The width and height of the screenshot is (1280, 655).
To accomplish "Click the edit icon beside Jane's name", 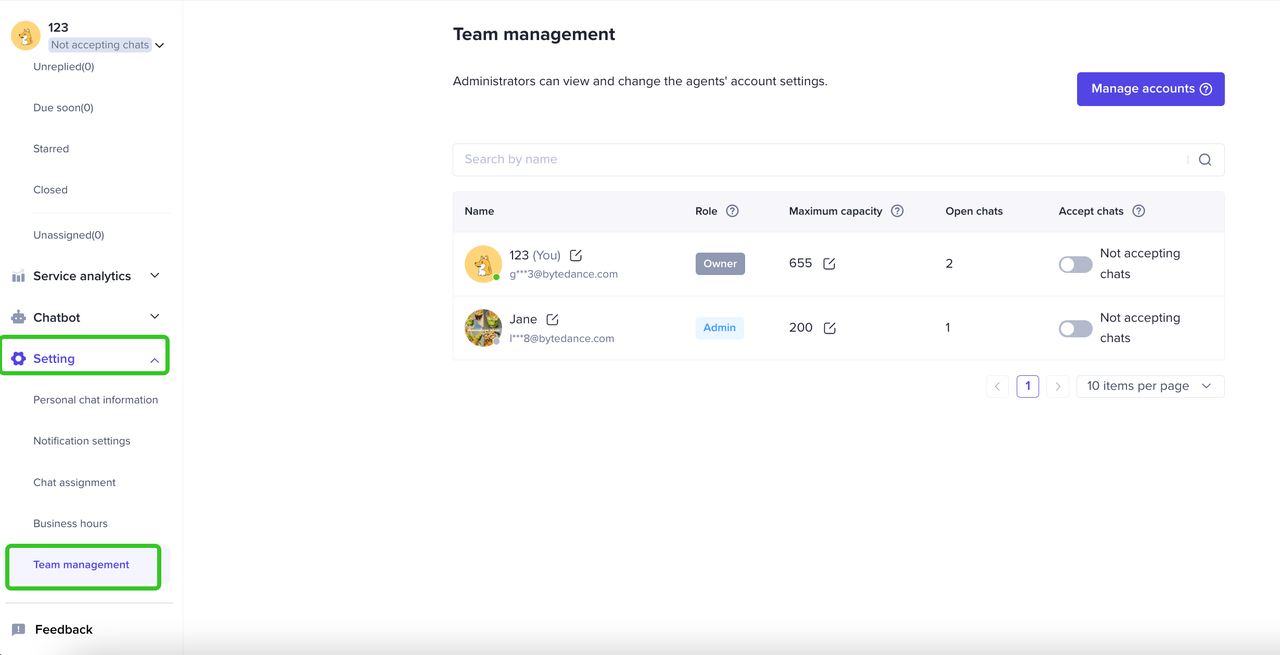I will (x=552, y=320).
